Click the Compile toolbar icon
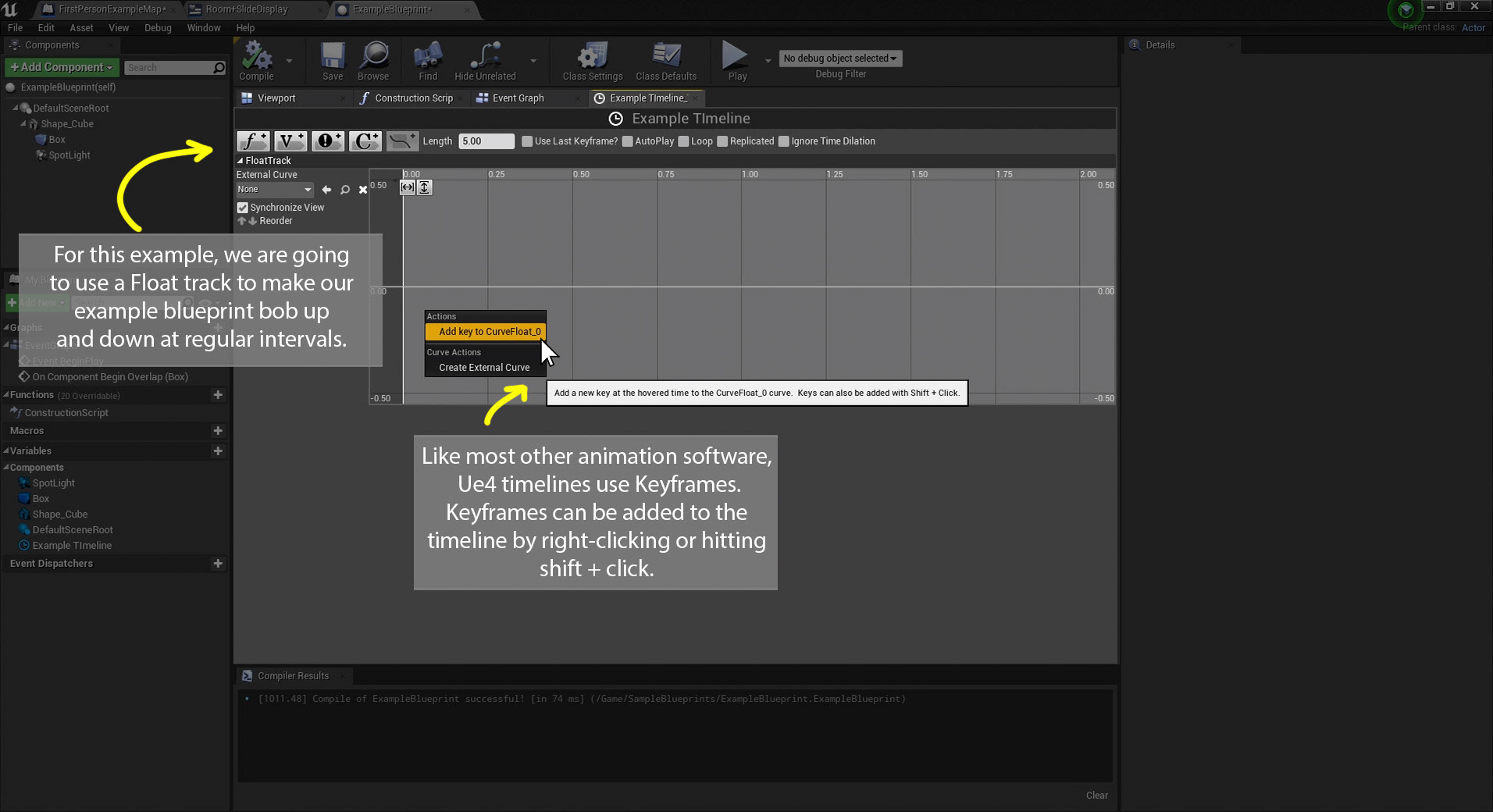The height and width of the screenshot is (812, 1493). coord(256,61)
